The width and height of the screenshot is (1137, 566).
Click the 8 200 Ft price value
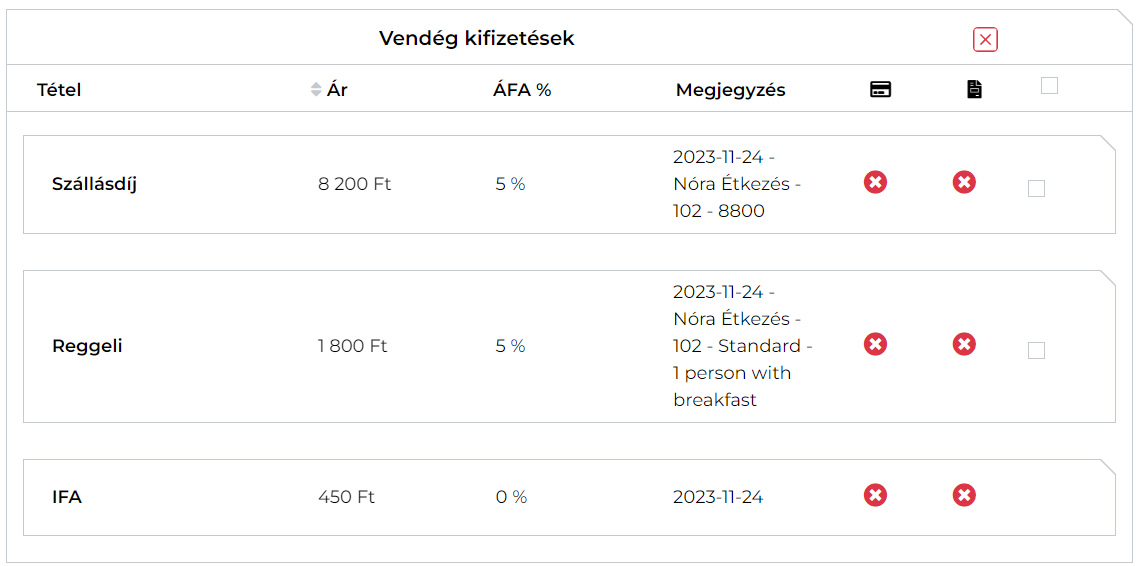354,184
